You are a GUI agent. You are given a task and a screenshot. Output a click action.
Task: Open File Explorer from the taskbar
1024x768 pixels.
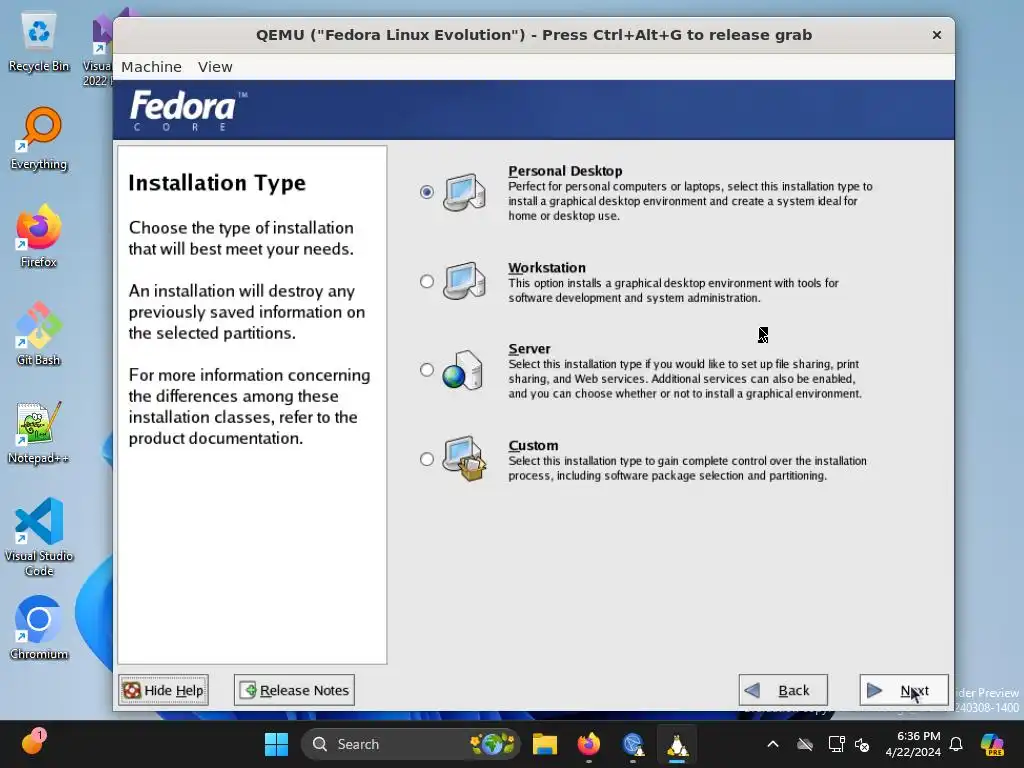click(545, 744)
